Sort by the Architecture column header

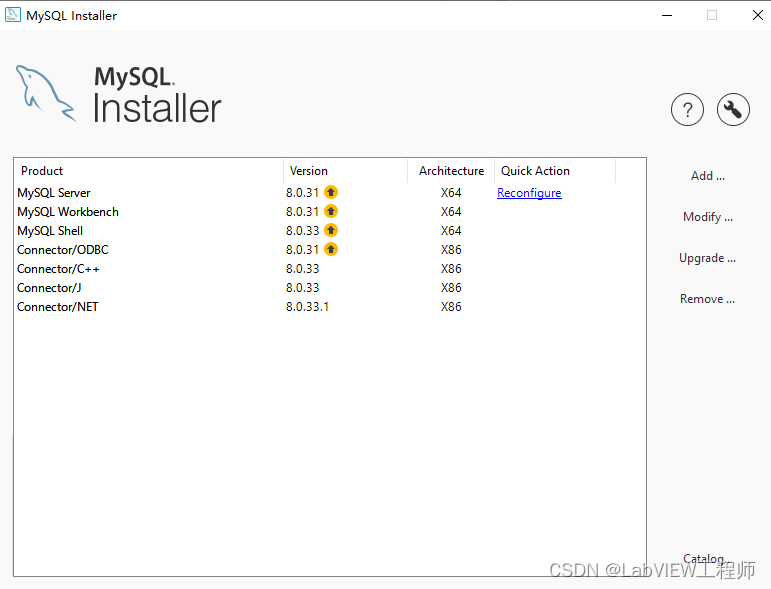click(x=451, y=171)
